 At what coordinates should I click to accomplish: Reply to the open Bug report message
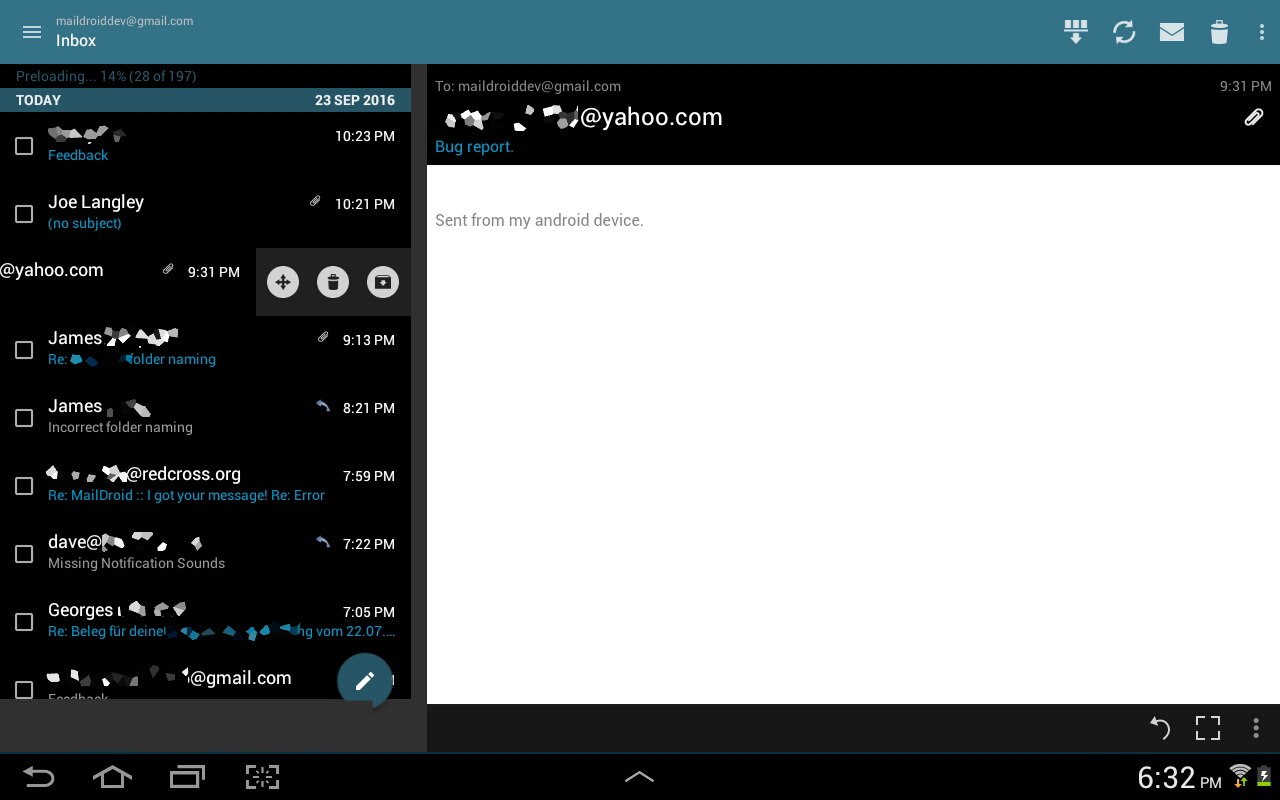coord(1159,728)
